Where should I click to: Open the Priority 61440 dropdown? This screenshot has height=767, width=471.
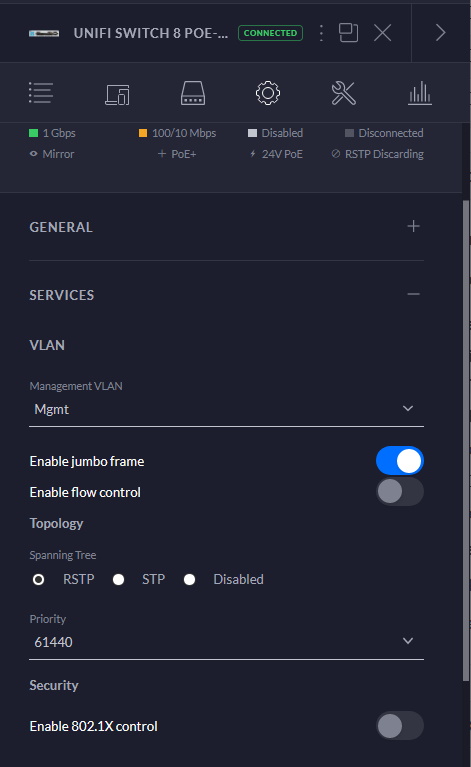226,642
